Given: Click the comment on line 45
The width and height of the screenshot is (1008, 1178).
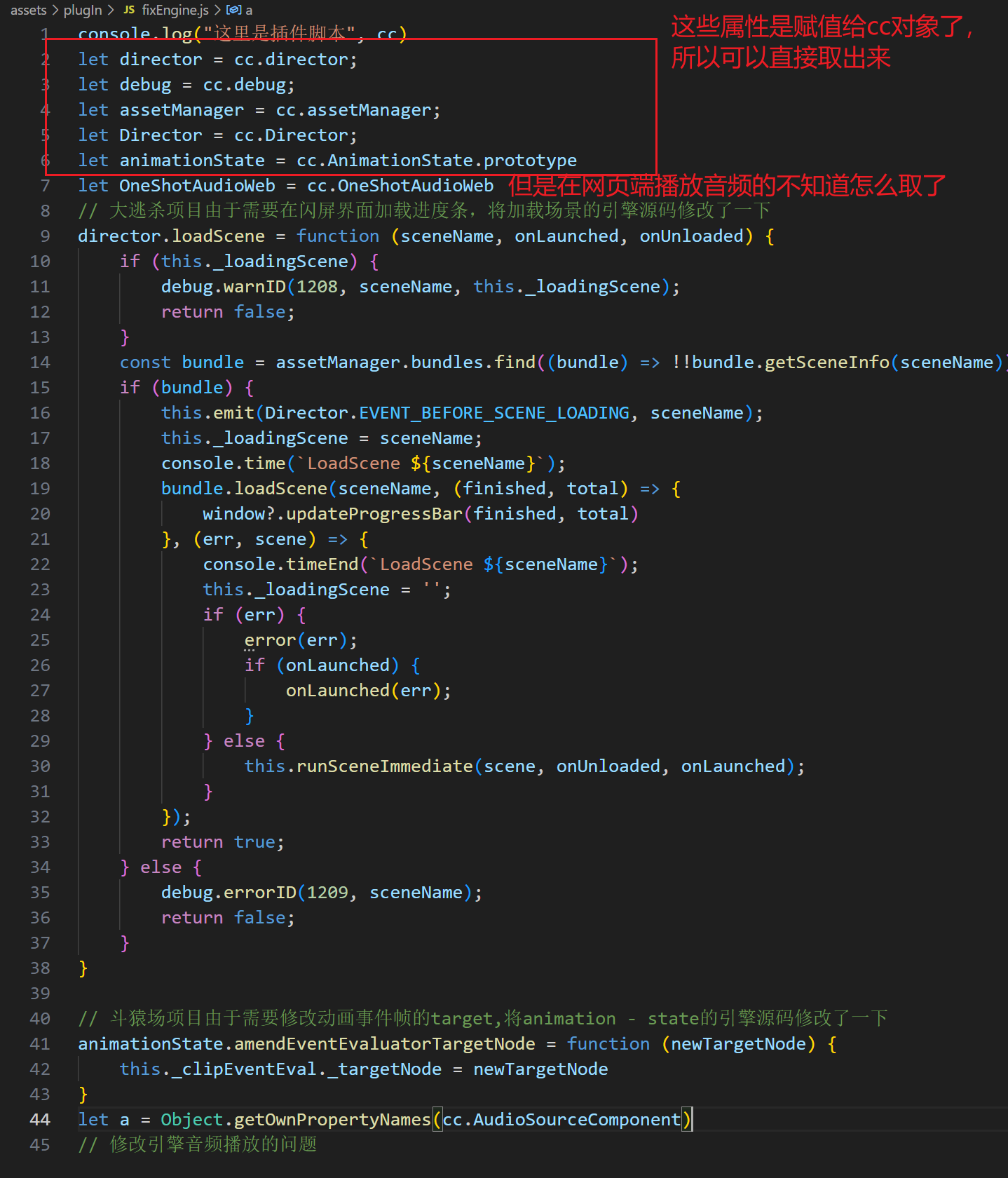Looking at the screenshot, I should pyautogui.click(x=198, y=1145).
